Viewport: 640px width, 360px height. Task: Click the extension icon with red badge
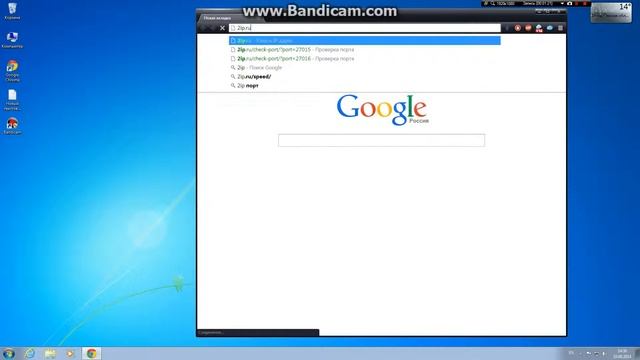539,28
